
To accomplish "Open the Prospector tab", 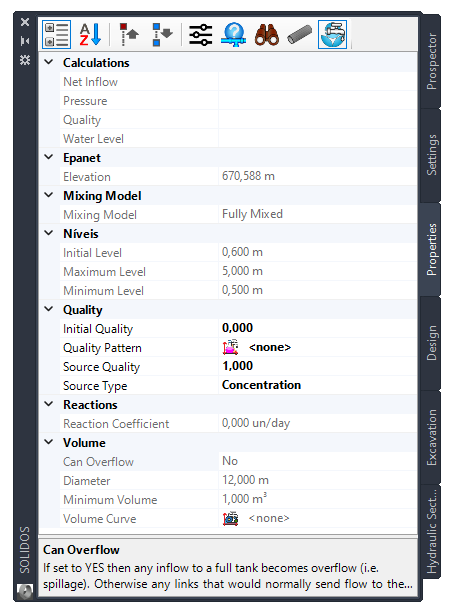I will [431, 61].
